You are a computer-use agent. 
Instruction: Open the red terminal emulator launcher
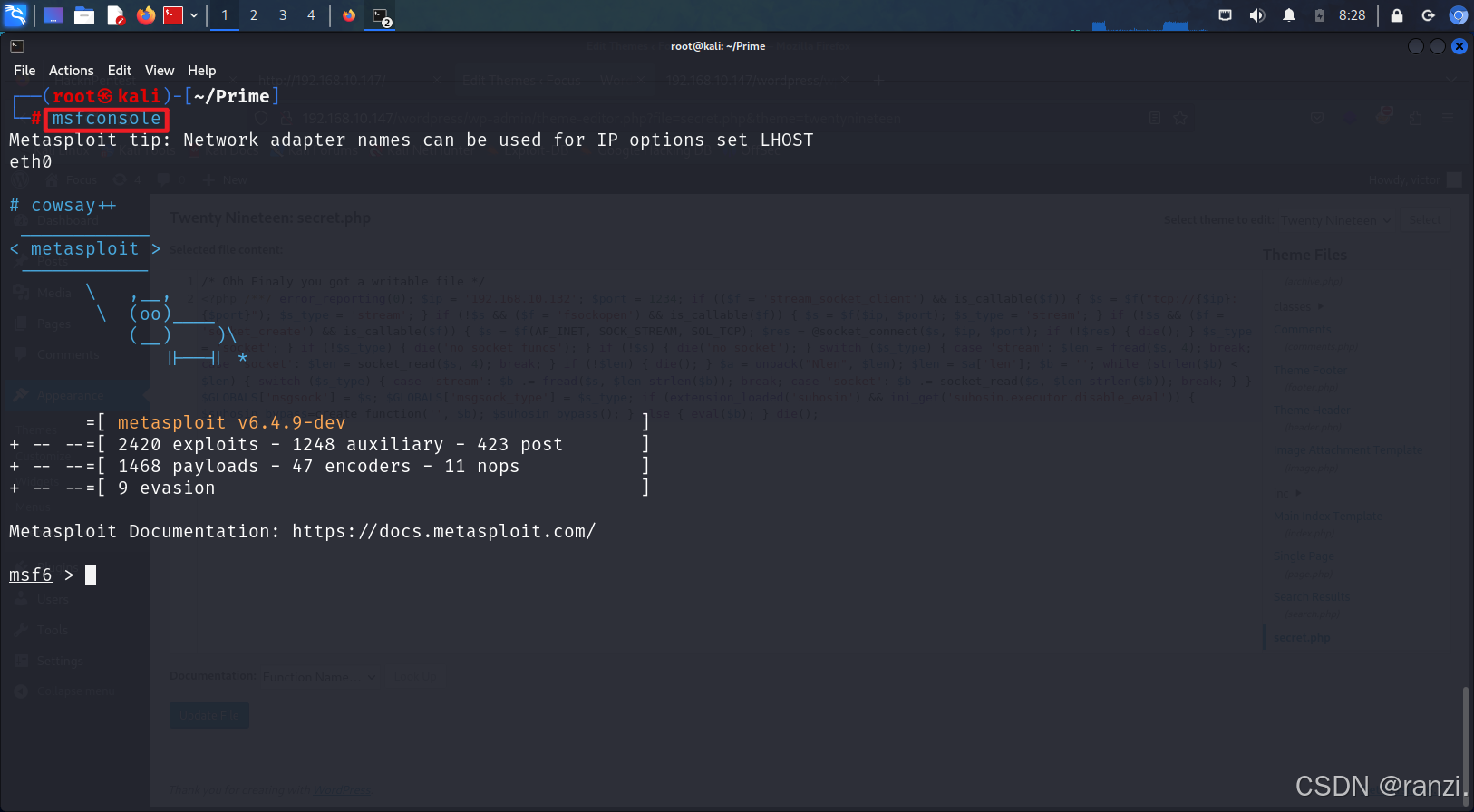point(173,14)
